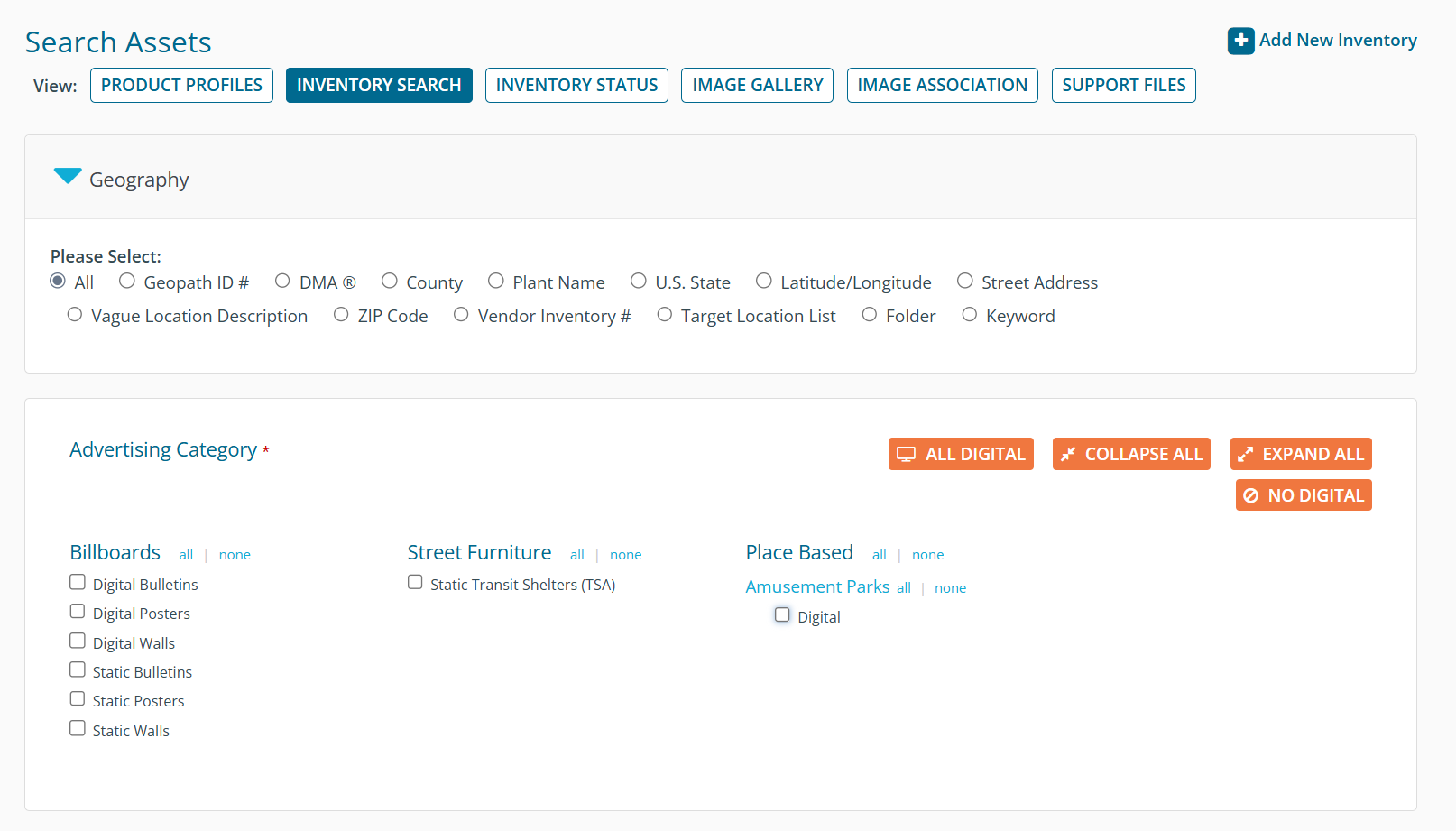Image resolution: width=1456 pixels, height=831 pixels.
Task: Tick the Digital checkbox under Amusement Parks
Action: 782,615
